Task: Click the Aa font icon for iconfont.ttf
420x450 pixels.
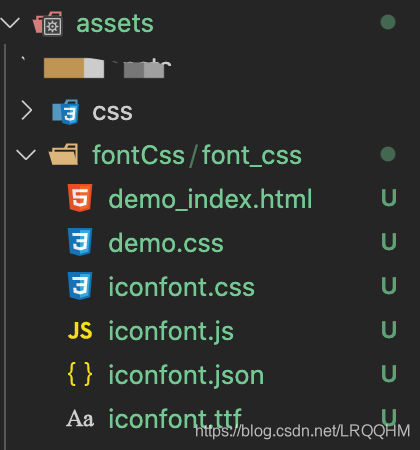Action: click(80, 419)
